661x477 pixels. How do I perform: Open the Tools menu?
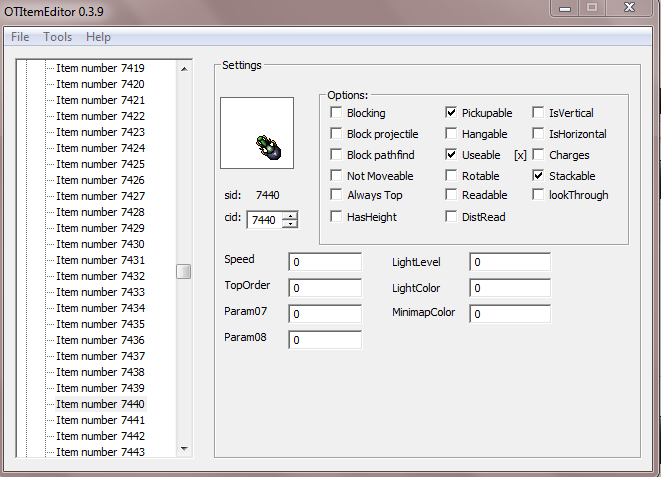(58, 37)
